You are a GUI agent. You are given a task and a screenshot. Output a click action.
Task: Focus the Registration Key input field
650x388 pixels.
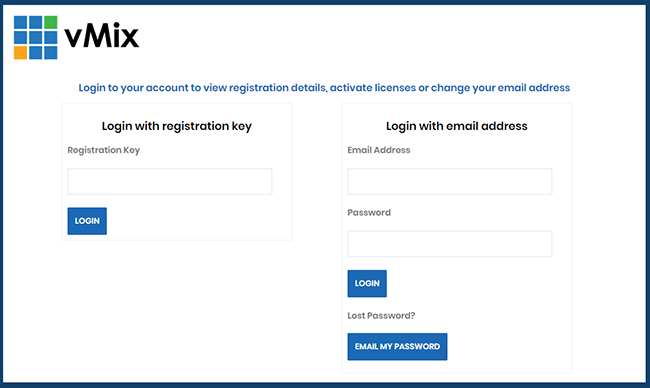pyautogui.click(x=170, y=182)
